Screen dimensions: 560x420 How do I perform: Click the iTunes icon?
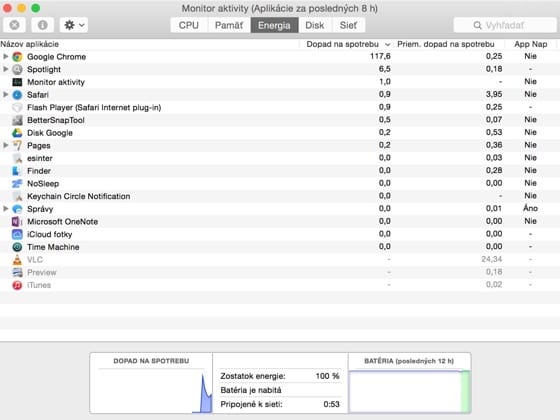(17, 285)
